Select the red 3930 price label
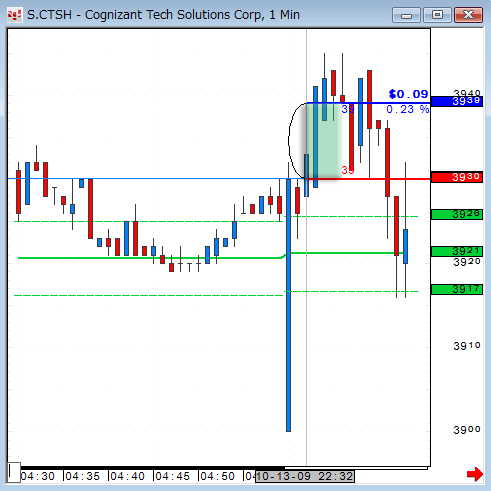The width and height of the screenshot is (491, 491). 457,177
